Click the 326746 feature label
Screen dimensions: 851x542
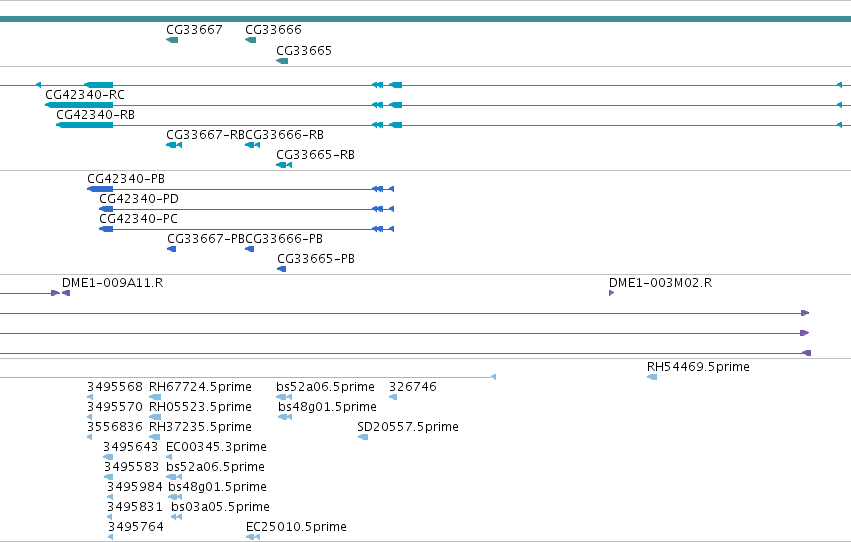(x=412, y=387)
